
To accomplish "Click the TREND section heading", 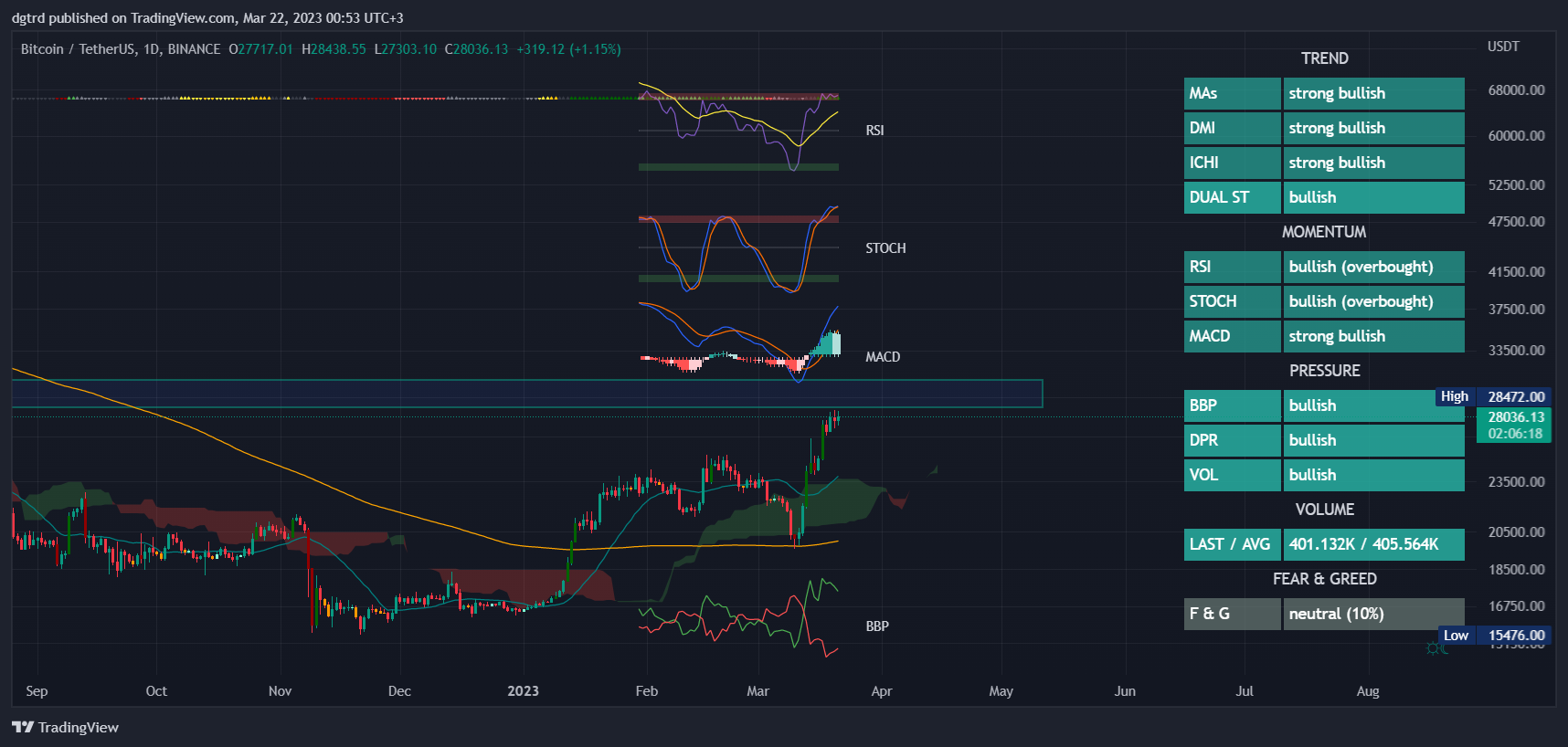I will coord(1325,58).
